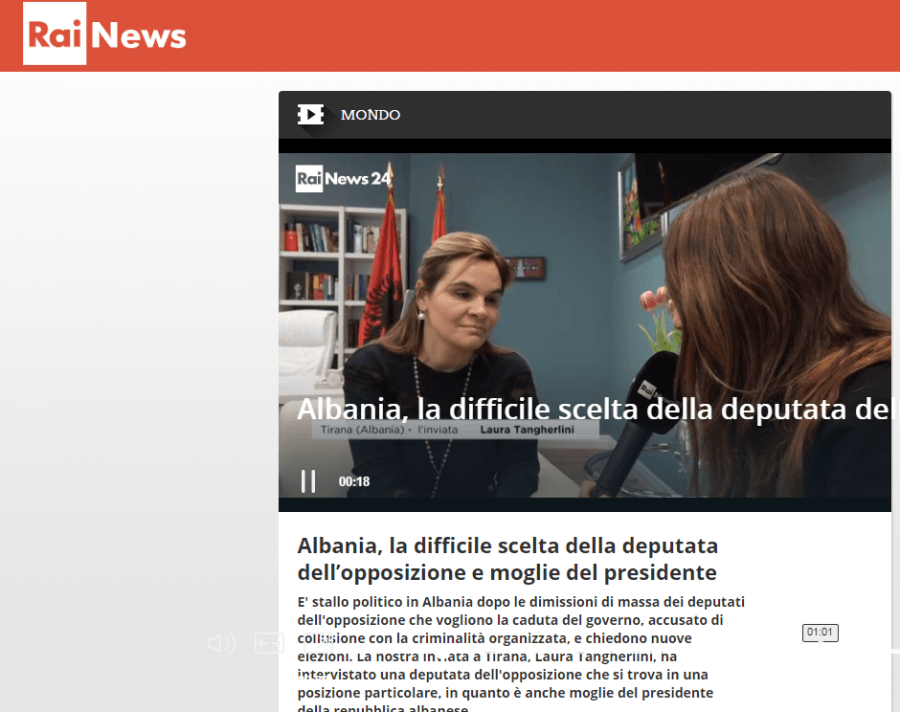Image resolution: width=900 pixels, height=712 pixels.
Task: Mute via the faint speaker volume icon
Action: click(222, 644)
